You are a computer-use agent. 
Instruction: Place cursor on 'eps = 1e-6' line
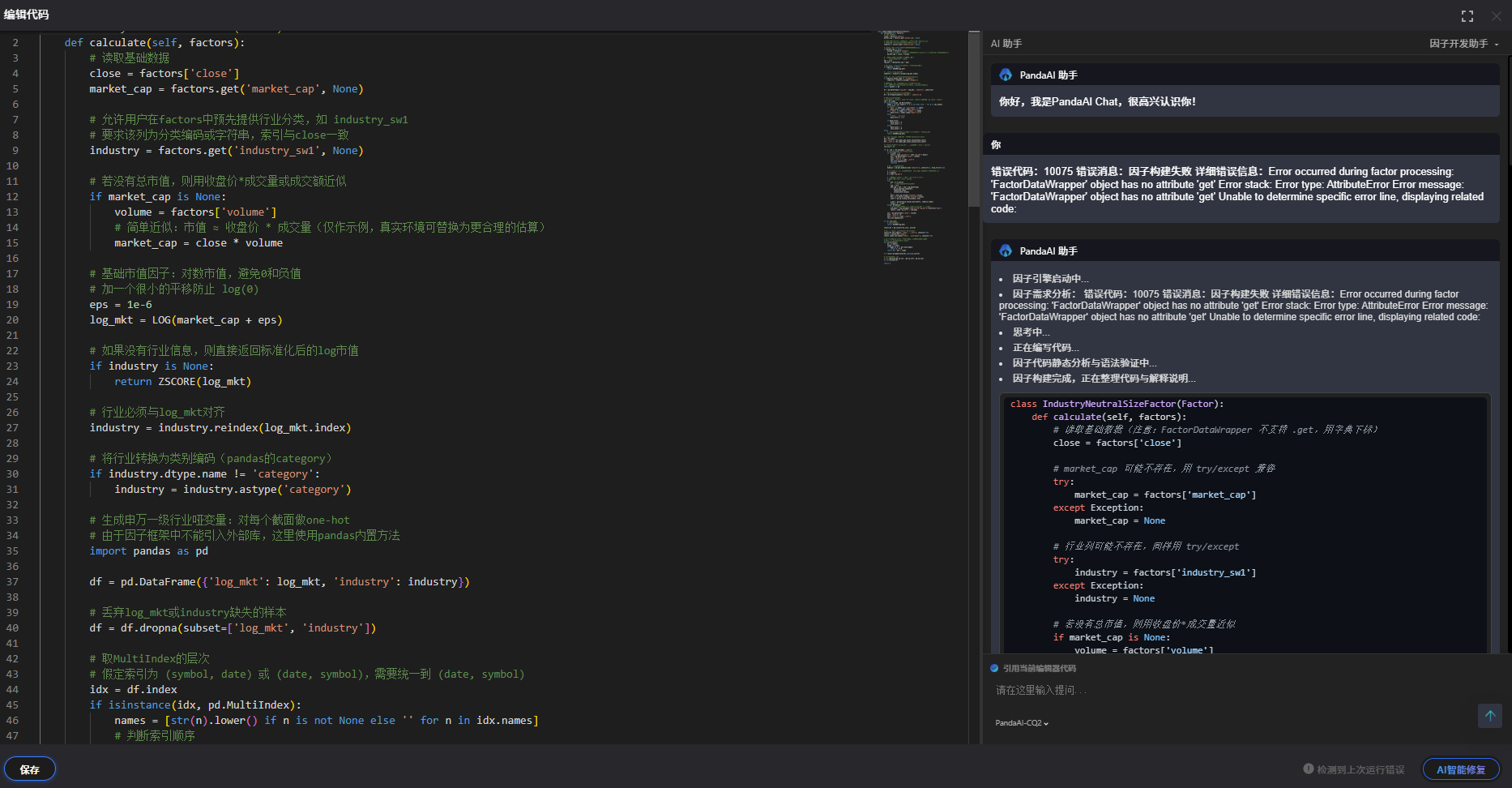pyautogui.click(x=121, y=305)
